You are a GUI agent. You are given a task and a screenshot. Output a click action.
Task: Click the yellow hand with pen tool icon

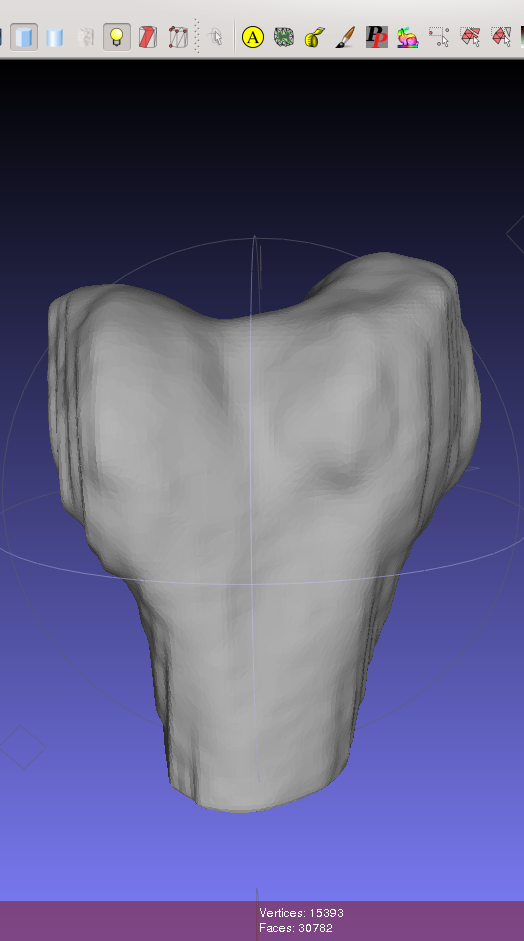(x=315, y=37)
